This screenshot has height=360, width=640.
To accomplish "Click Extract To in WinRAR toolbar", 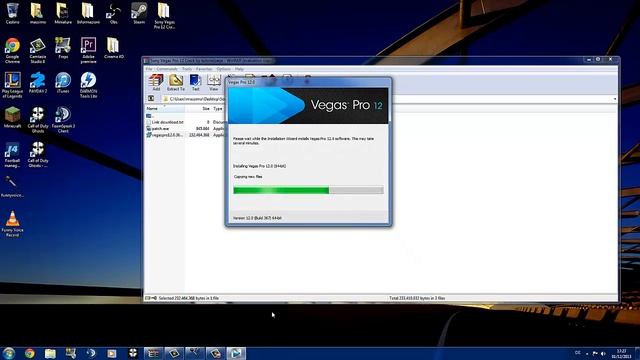I will click(x=176, y=82).
